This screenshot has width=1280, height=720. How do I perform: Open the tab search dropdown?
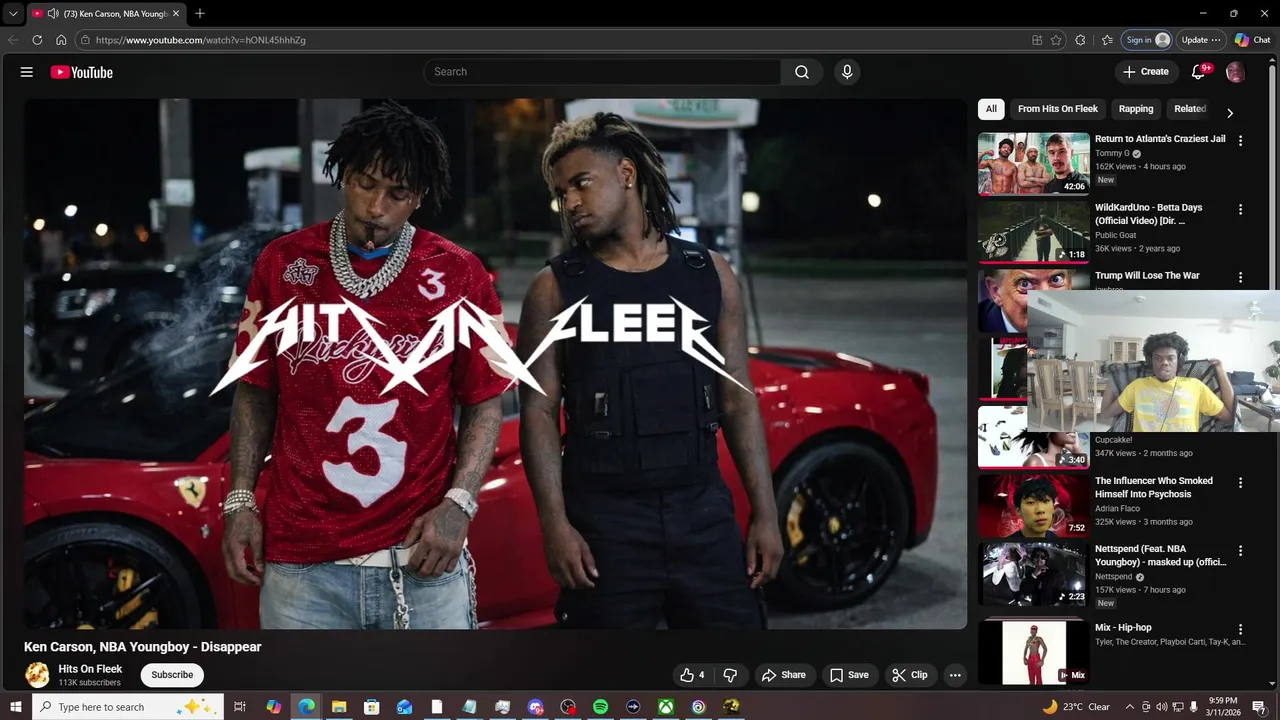pyautogui.click(x=13, y=14)
